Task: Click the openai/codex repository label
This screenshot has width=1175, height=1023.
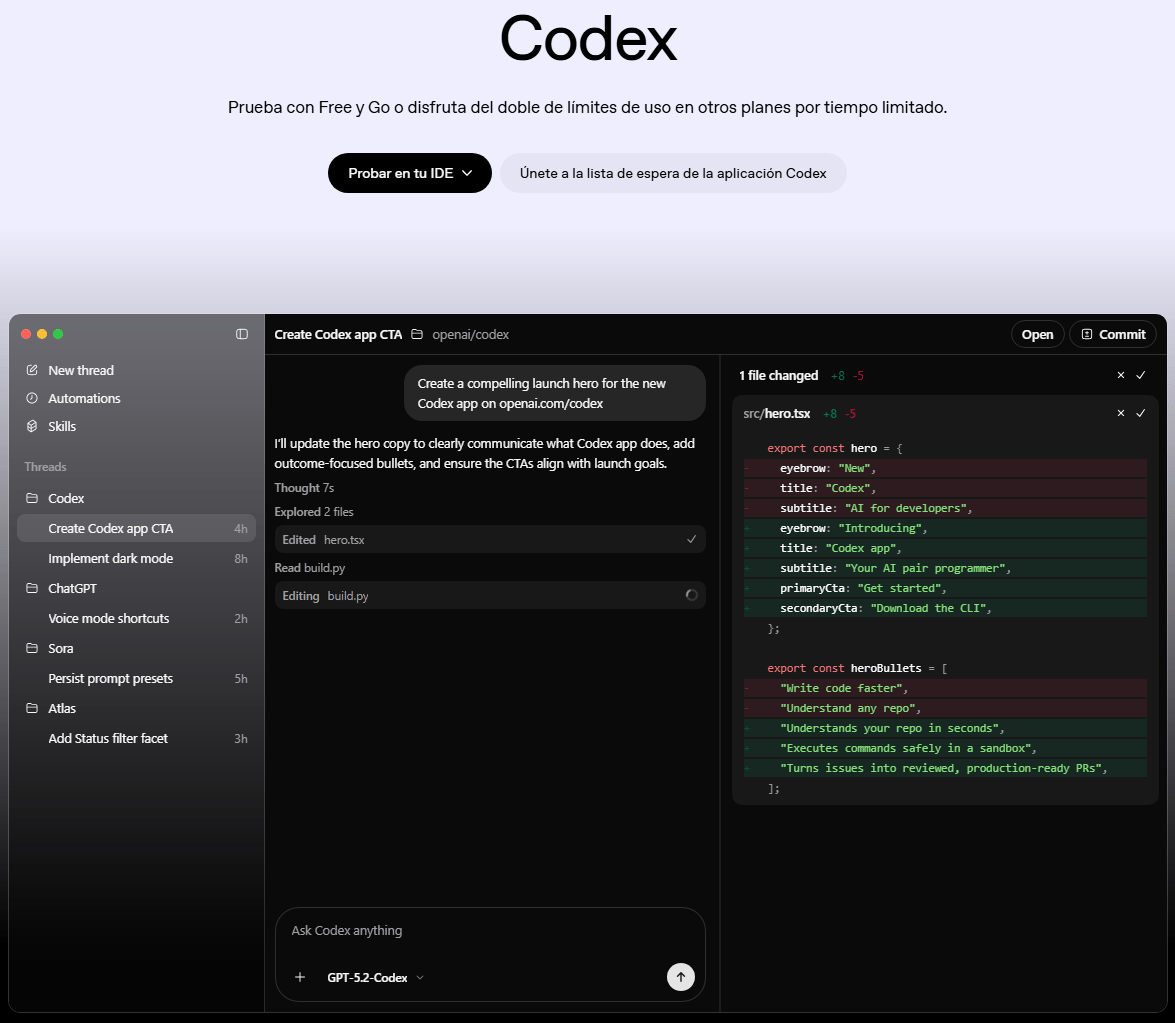Action: coord(471,334)
